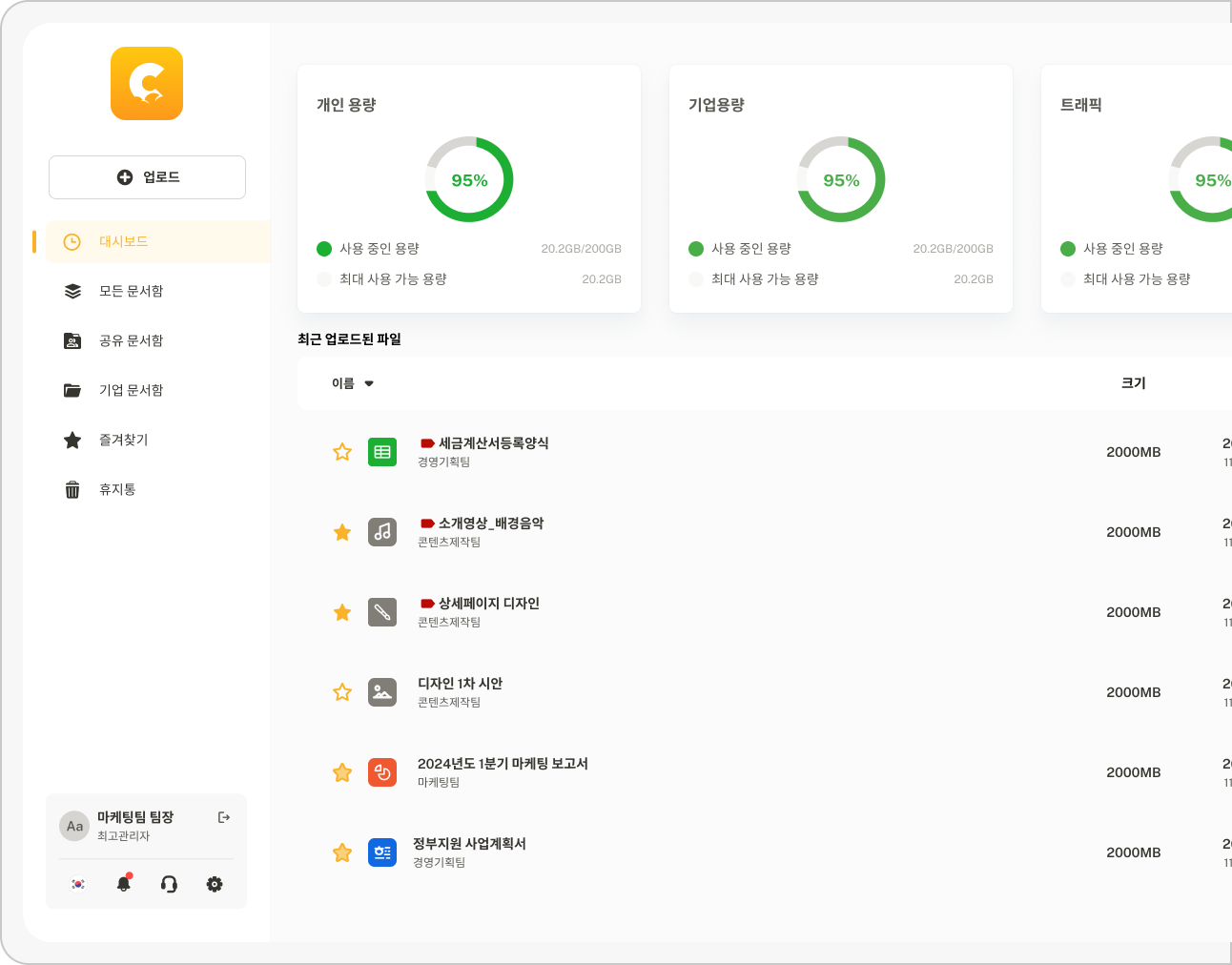Click 20.2GB/200GB value in 기업용량

click(954, 249)
